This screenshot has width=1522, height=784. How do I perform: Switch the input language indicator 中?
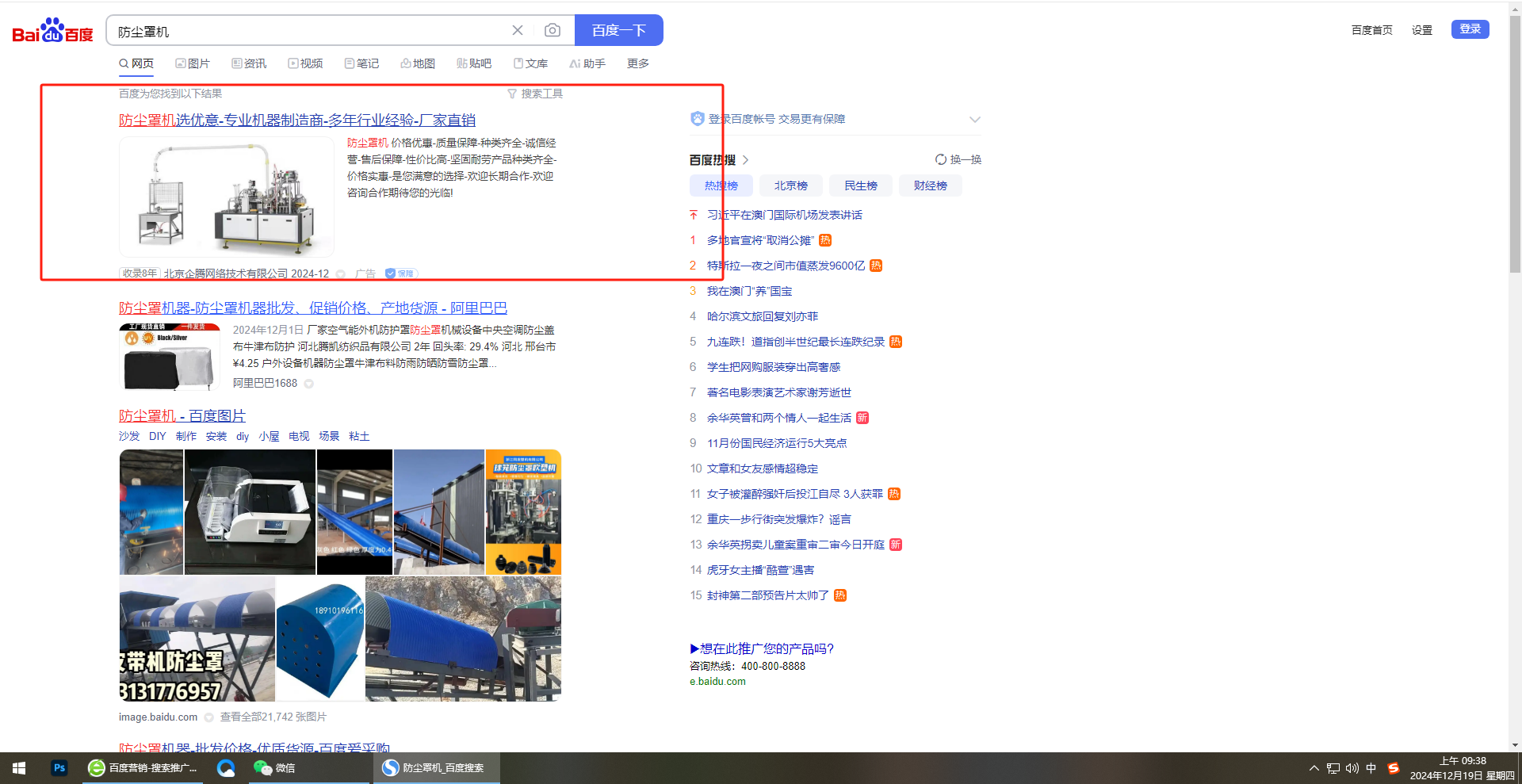pyautogui.click(x=1371, y=768)
